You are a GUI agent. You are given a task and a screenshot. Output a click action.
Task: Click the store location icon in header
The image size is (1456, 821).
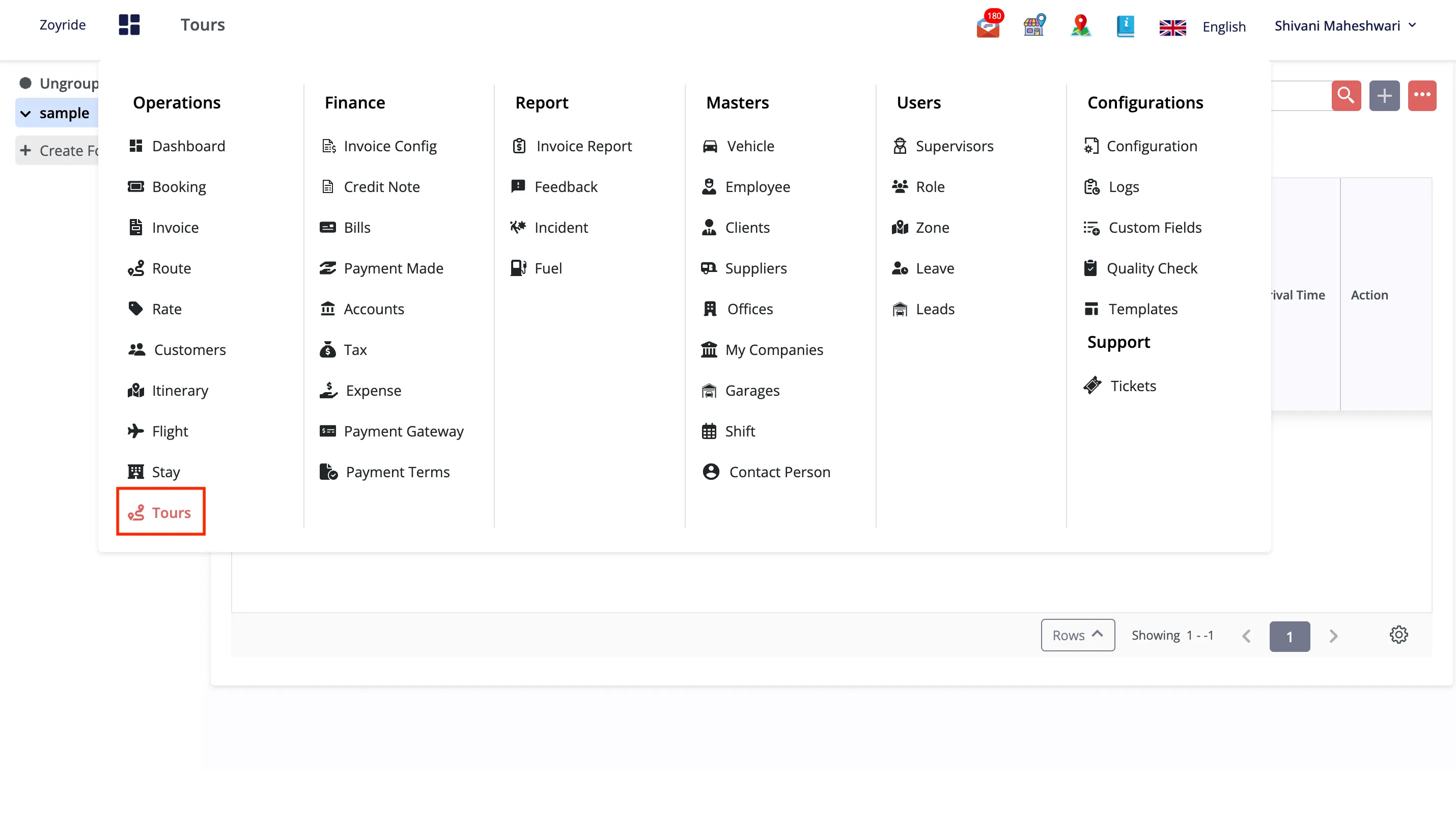coord(1034,25)
